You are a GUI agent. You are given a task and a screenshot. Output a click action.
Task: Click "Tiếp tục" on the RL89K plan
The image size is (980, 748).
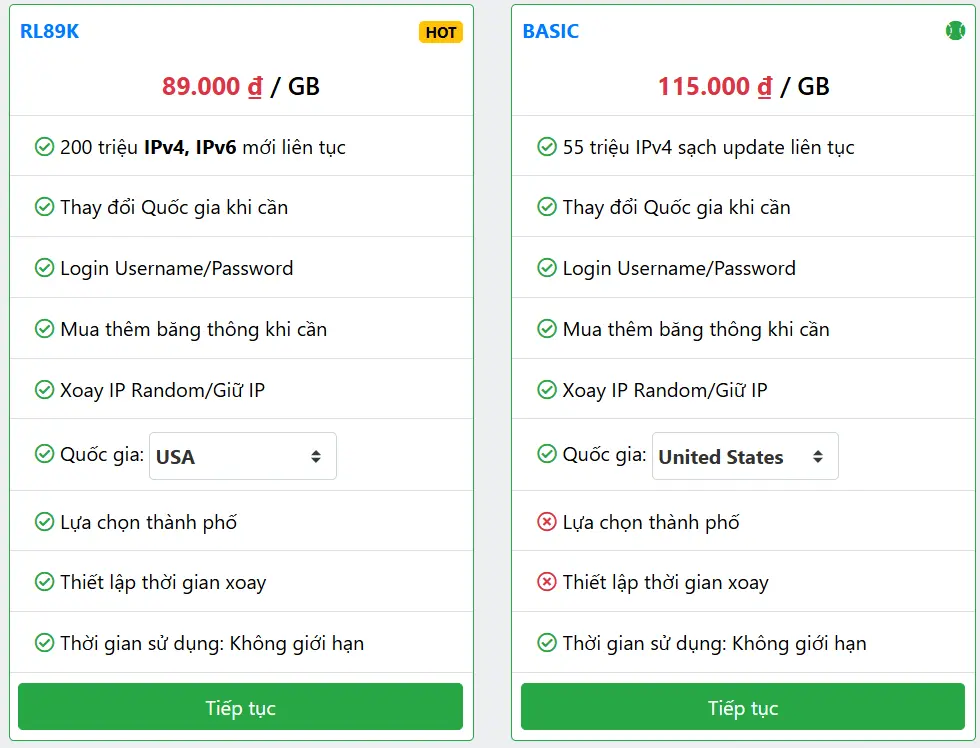tap(240, 707)
